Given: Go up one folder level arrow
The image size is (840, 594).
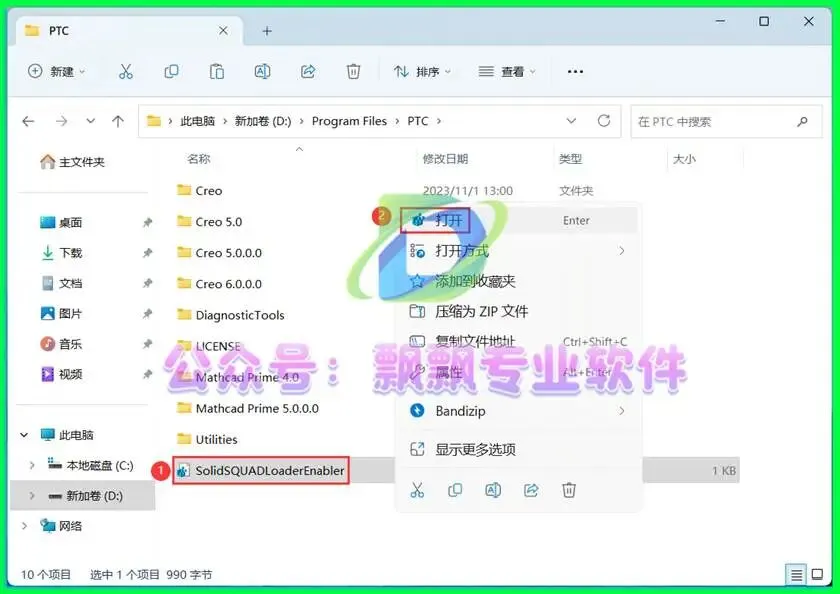Looking at the screenshot, I should tap(118, 122).
